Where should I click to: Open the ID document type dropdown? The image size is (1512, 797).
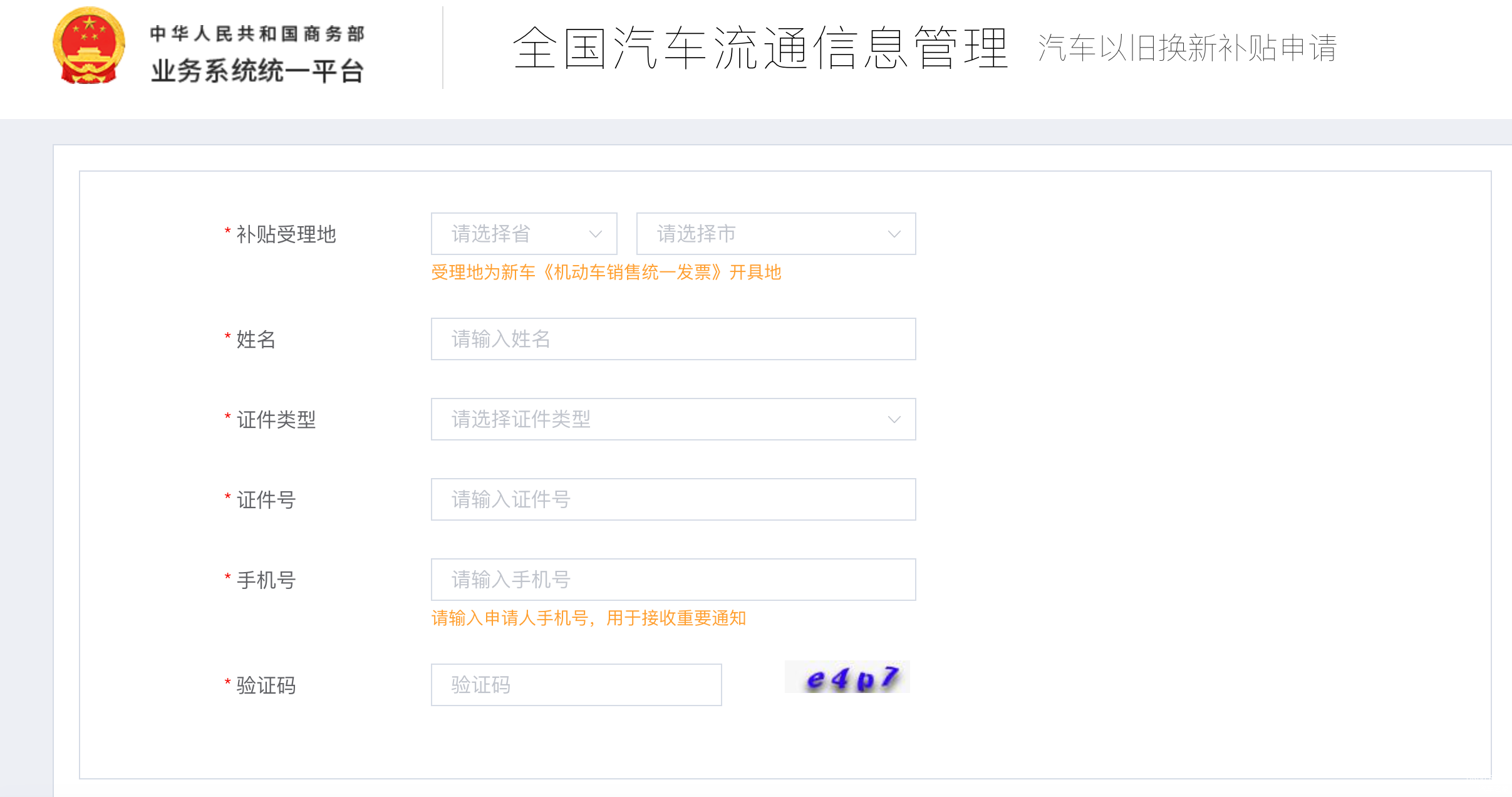(x=673, y=419)
